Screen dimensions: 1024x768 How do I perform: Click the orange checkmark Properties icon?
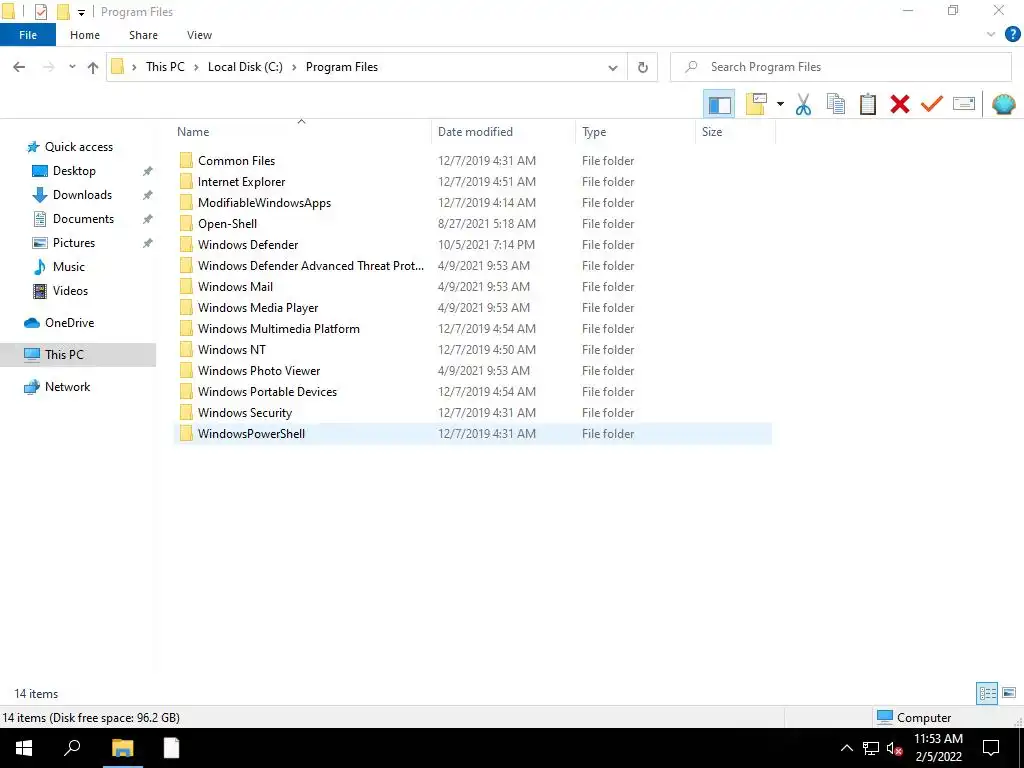point(932,104)
